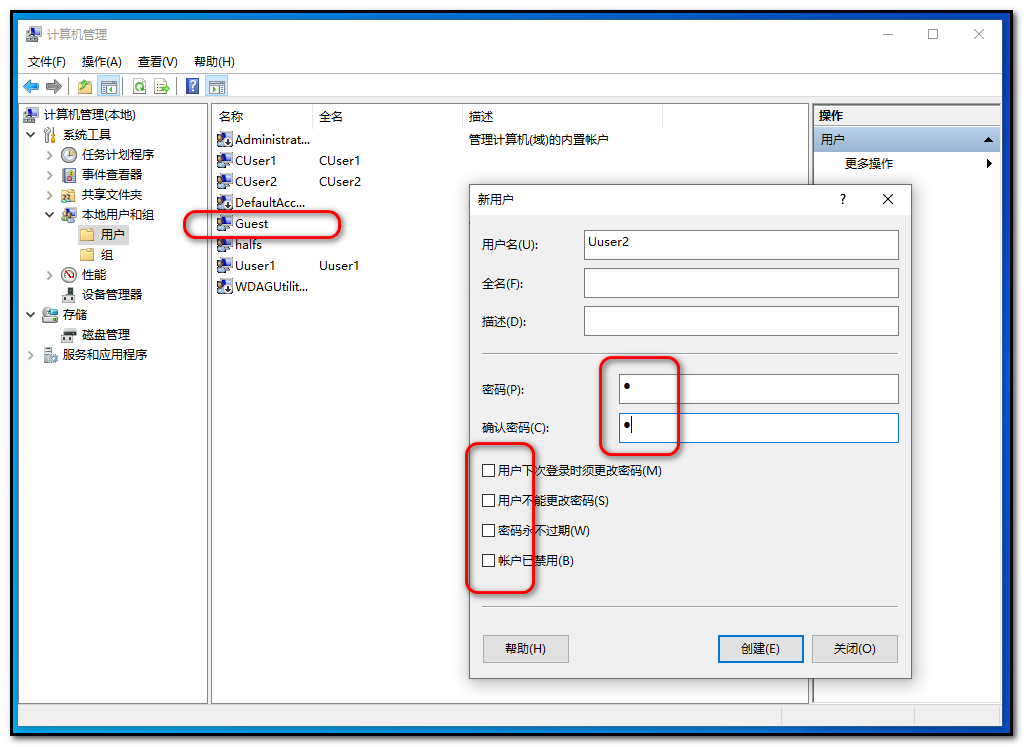Click the Up one level folder icon
This screenshot has height=747, width=1024.
click(85, 87)
